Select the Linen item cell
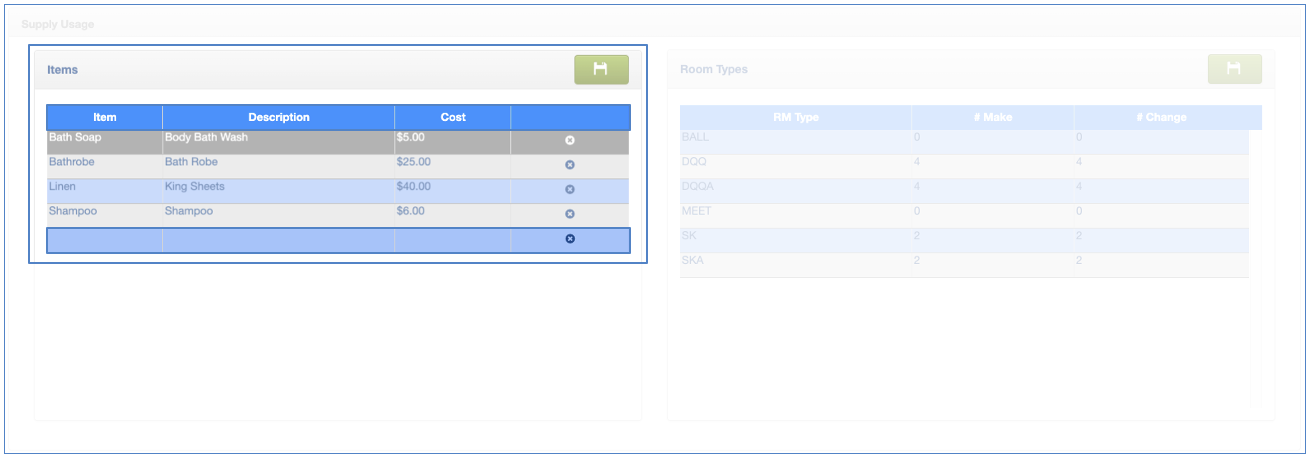 click(x=63, y=187)
